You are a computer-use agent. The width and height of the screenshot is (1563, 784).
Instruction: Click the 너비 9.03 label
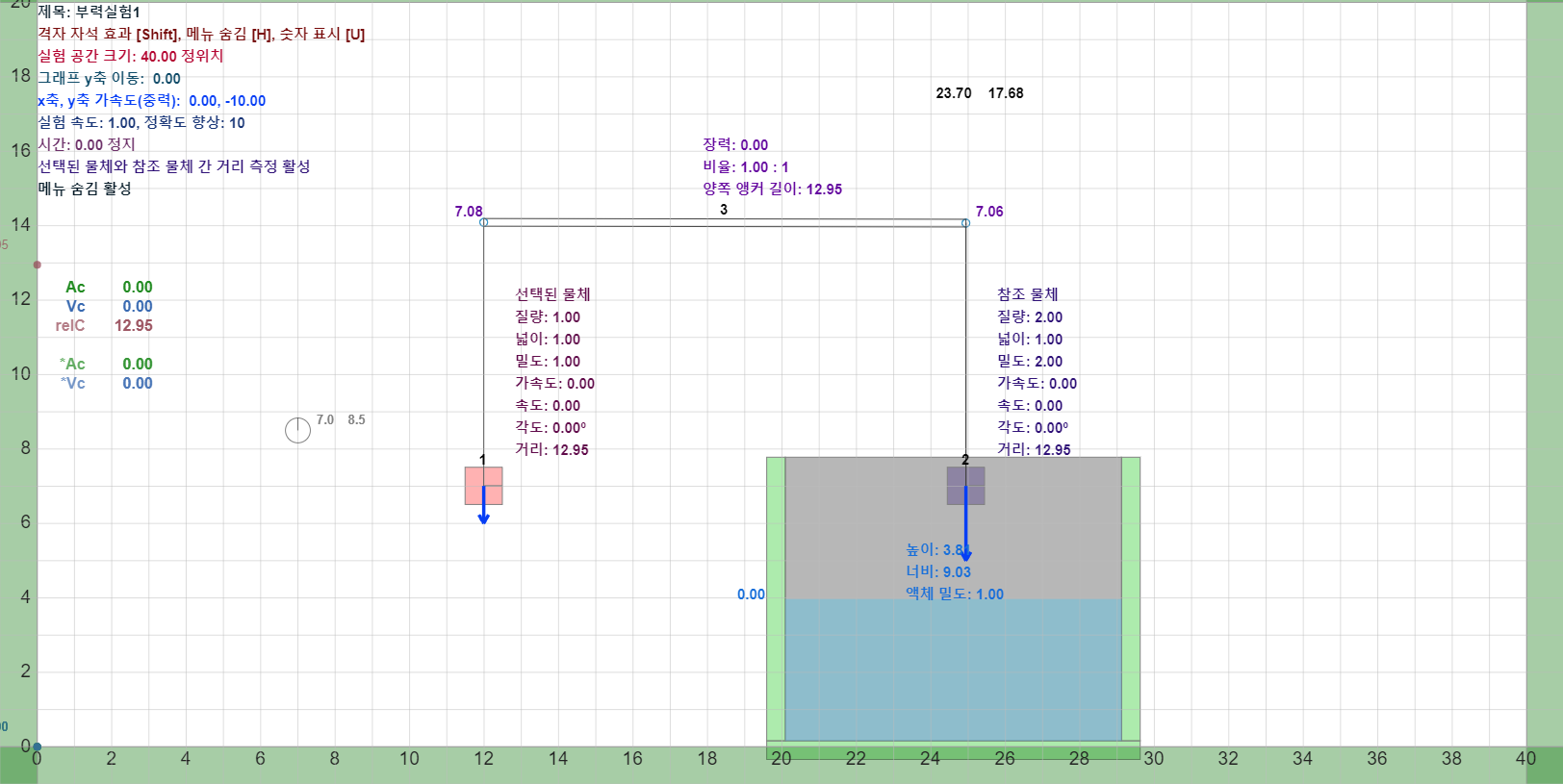(938, 571)
